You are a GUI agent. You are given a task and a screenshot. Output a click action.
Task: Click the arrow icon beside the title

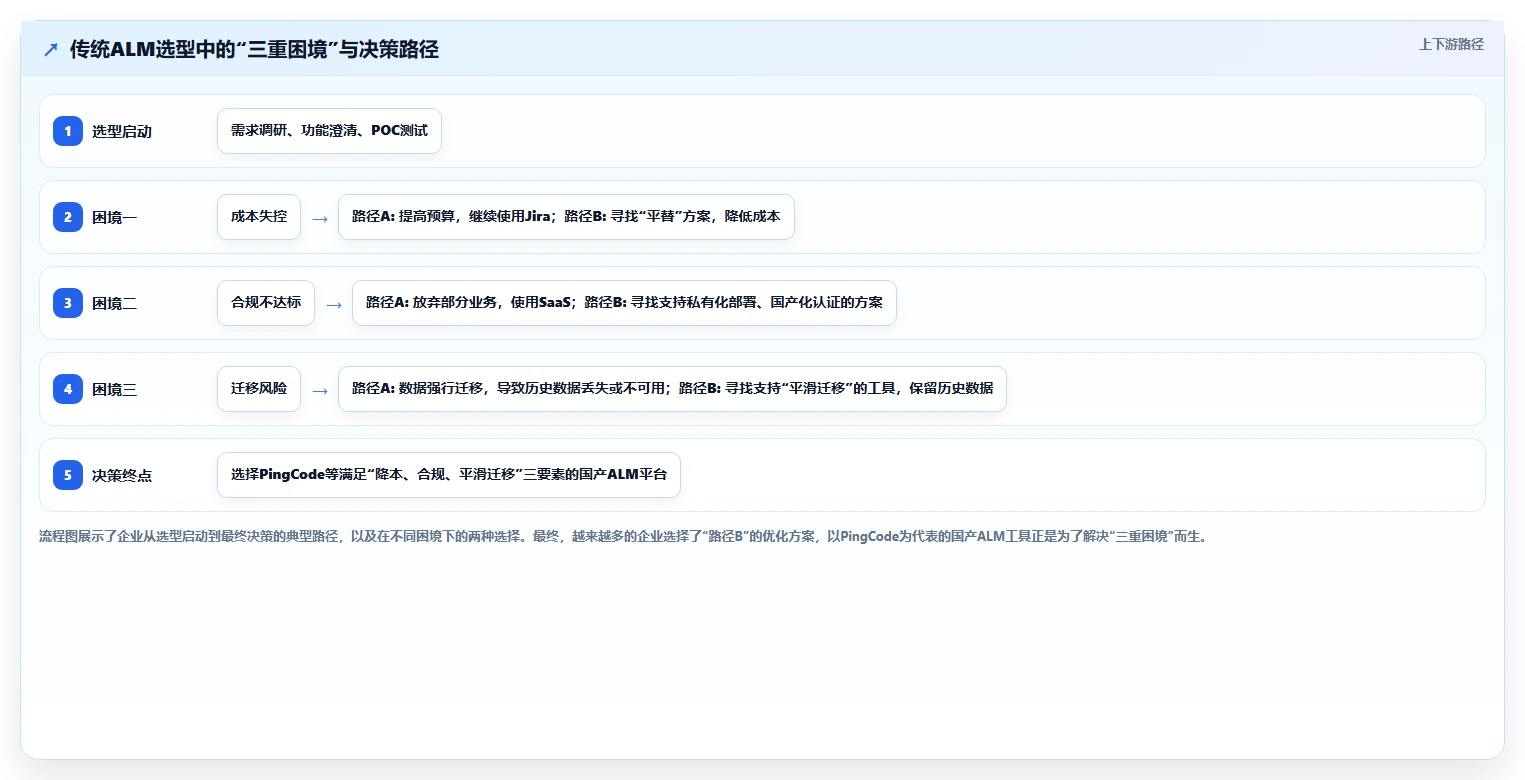coord(51,50)
